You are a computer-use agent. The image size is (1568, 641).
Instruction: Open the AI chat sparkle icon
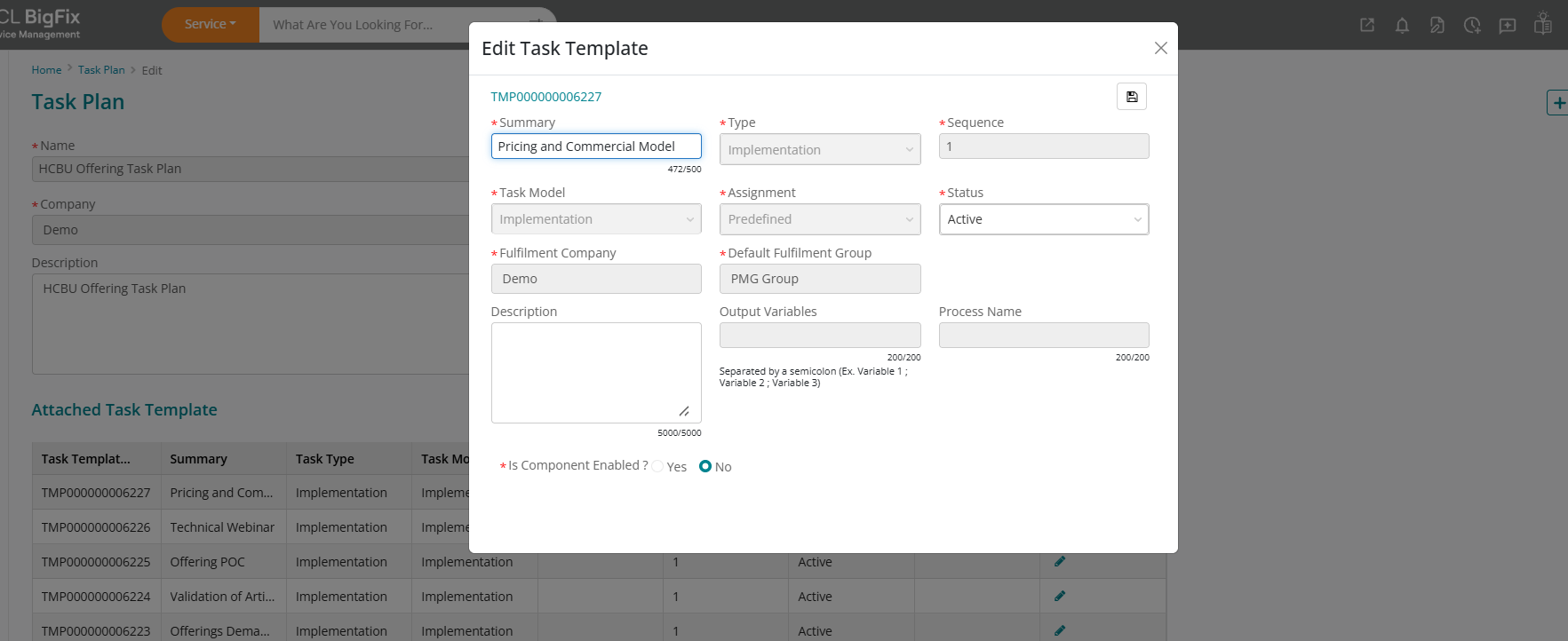click(1508, 25)
